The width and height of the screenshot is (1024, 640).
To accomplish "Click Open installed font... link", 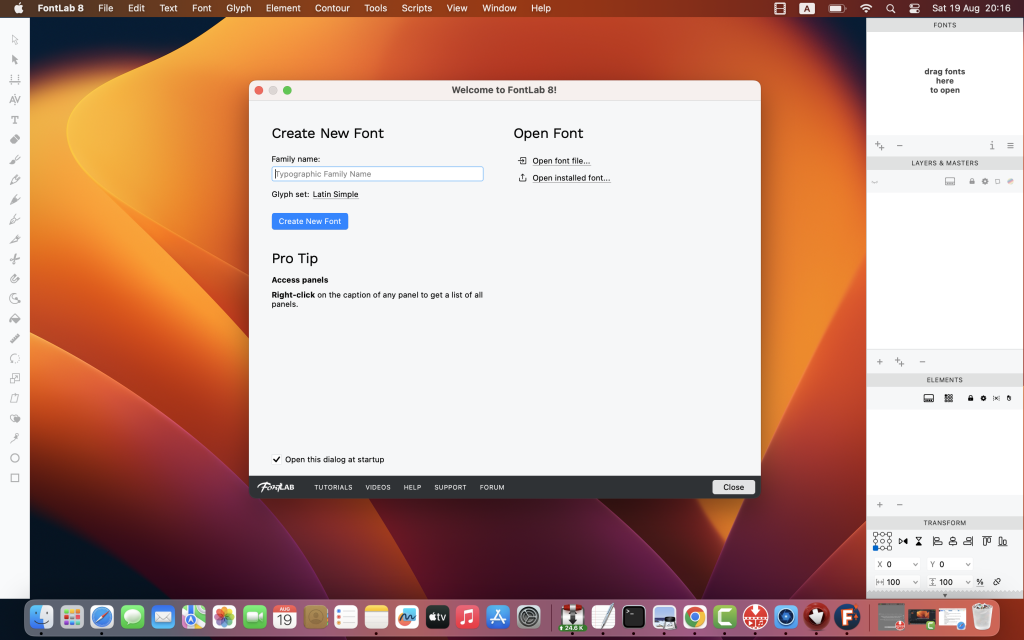I will (571, 178).
